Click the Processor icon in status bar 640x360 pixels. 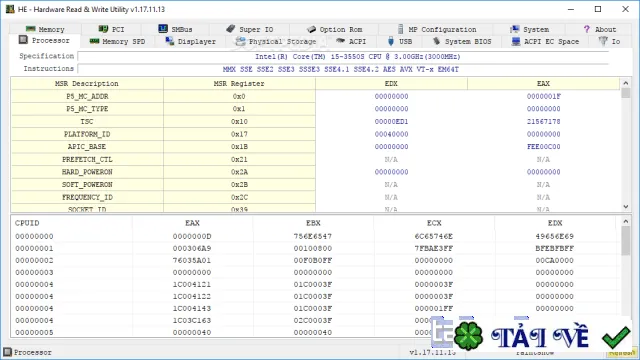(7, 351)
